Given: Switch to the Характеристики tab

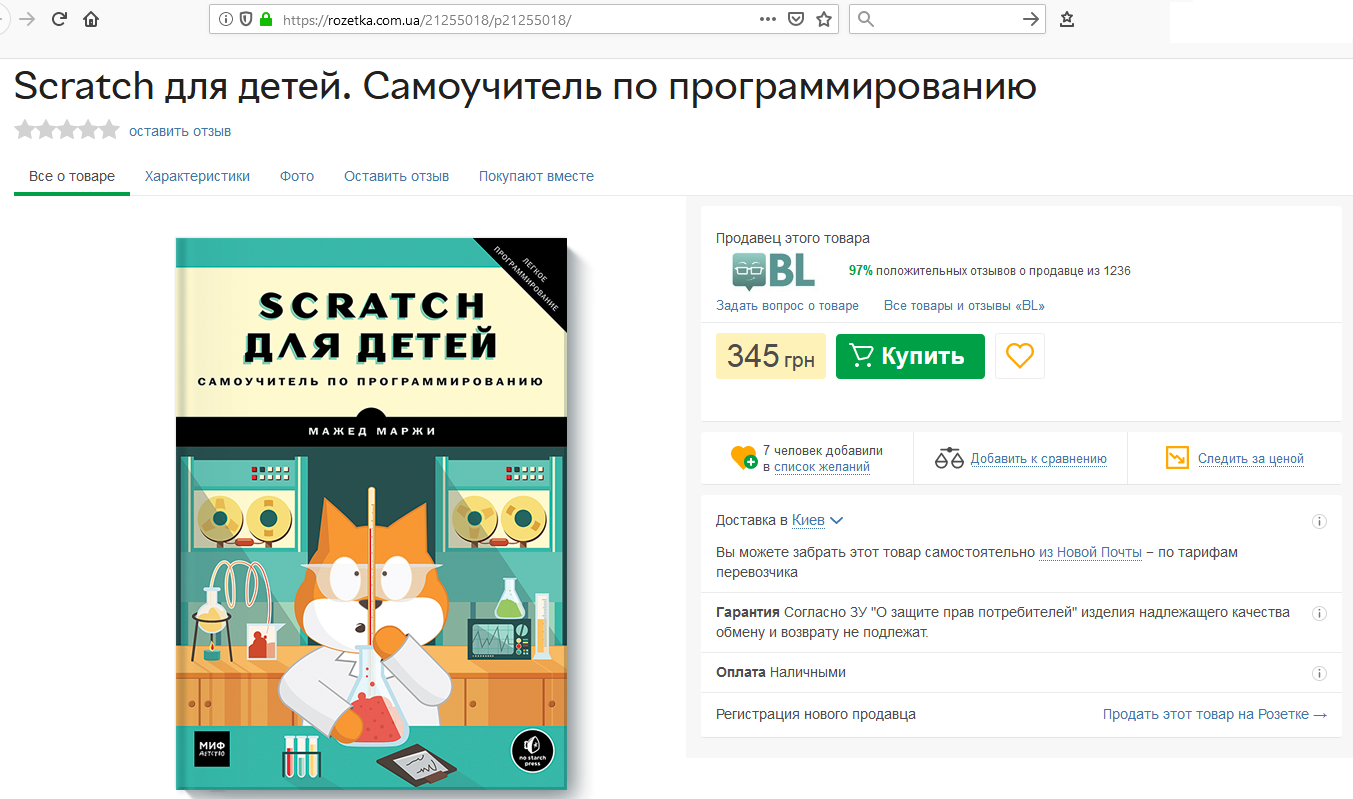Looking at the screenshot, I should click(197, 176).
